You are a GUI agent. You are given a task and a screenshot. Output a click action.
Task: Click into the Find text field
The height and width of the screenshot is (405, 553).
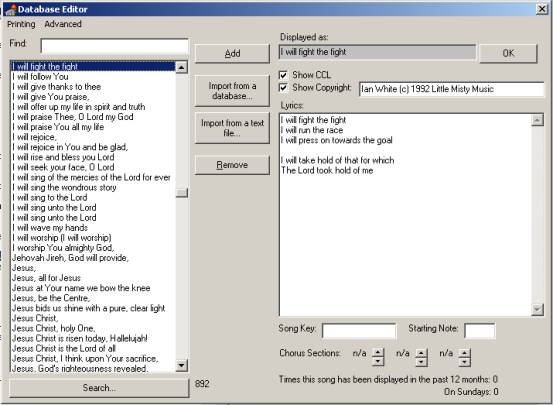click(115, 46)
